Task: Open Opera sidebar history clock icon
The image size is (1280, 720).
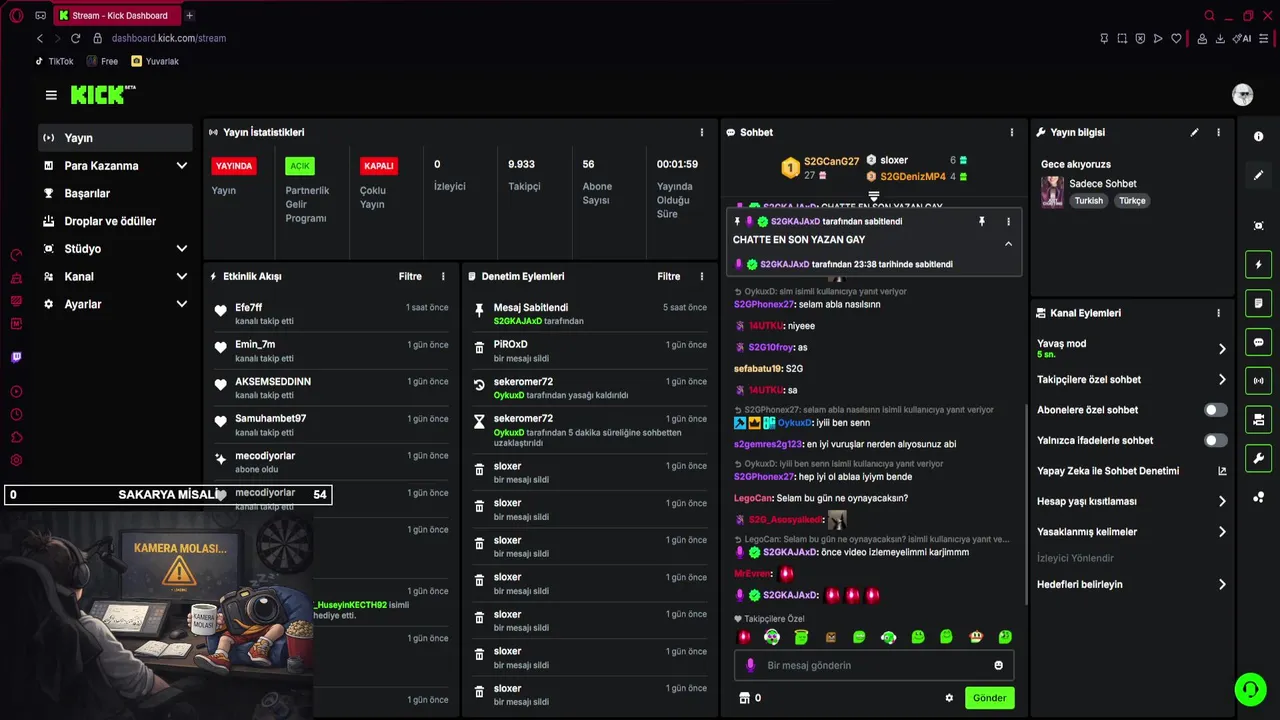Action: click(x=16, y=414)
